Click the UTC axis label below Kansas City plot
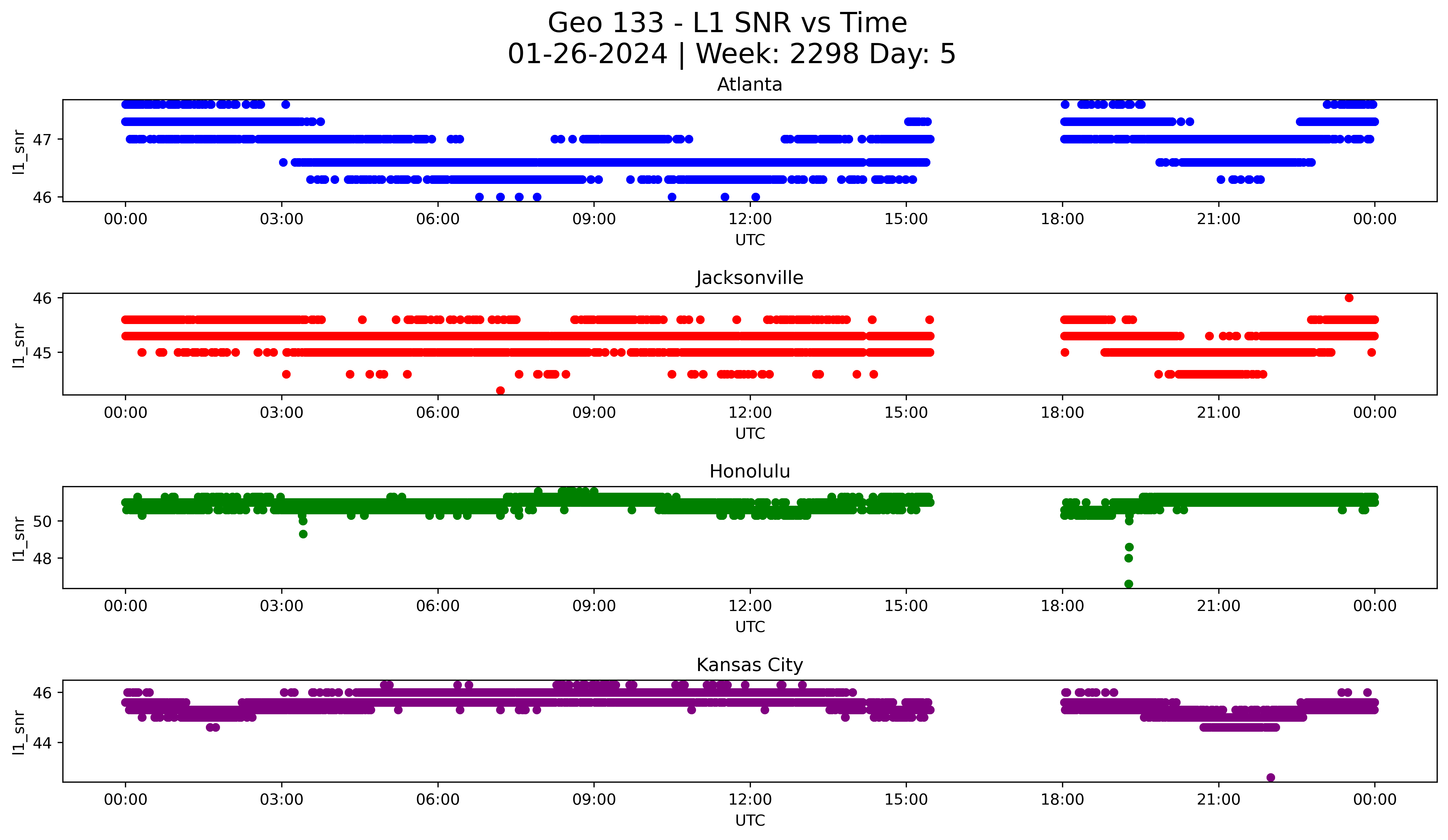Viewport: 1448px width, 840px height. pos(750,821)
